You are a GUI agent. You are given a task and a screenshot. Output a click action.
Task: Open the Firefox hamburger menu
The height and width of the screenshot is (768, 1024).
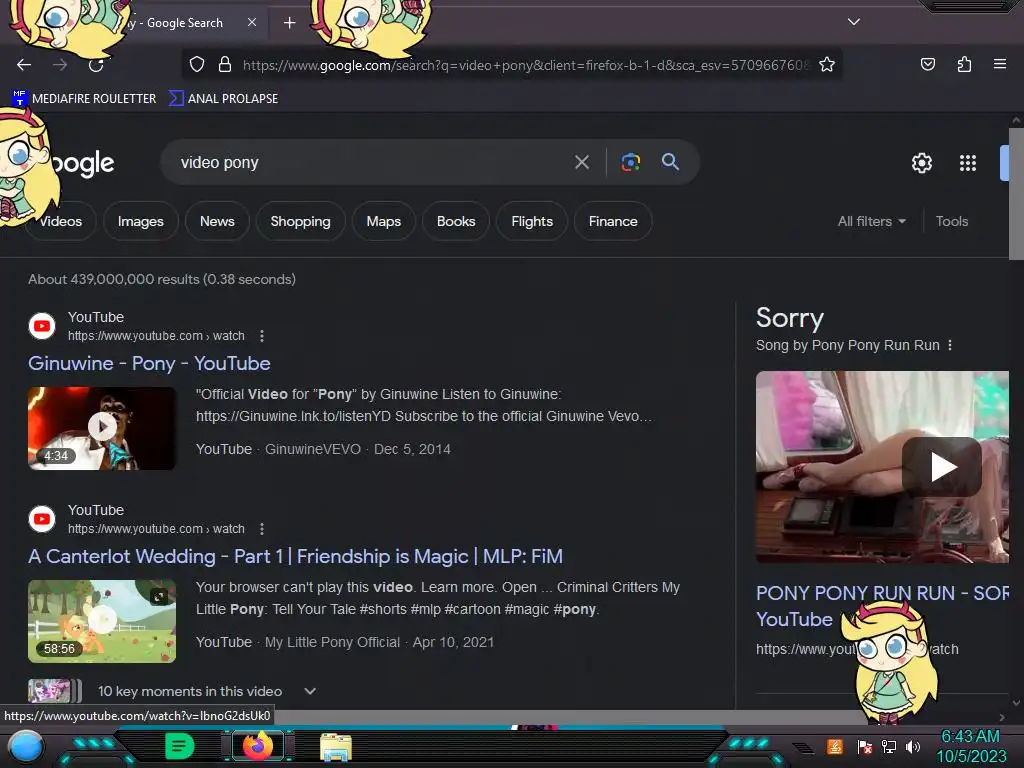click(999, 64)
